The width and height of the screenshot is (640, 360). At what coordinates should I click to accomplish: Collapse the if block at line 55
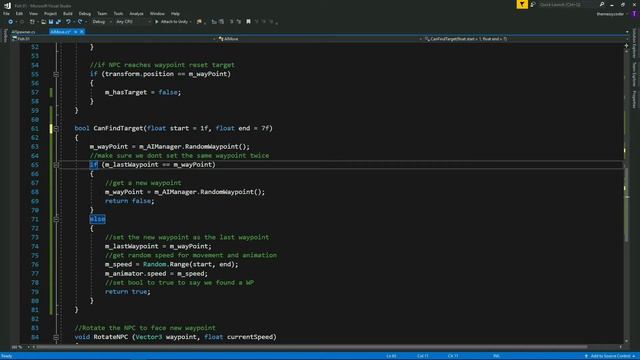coord(56,74)
